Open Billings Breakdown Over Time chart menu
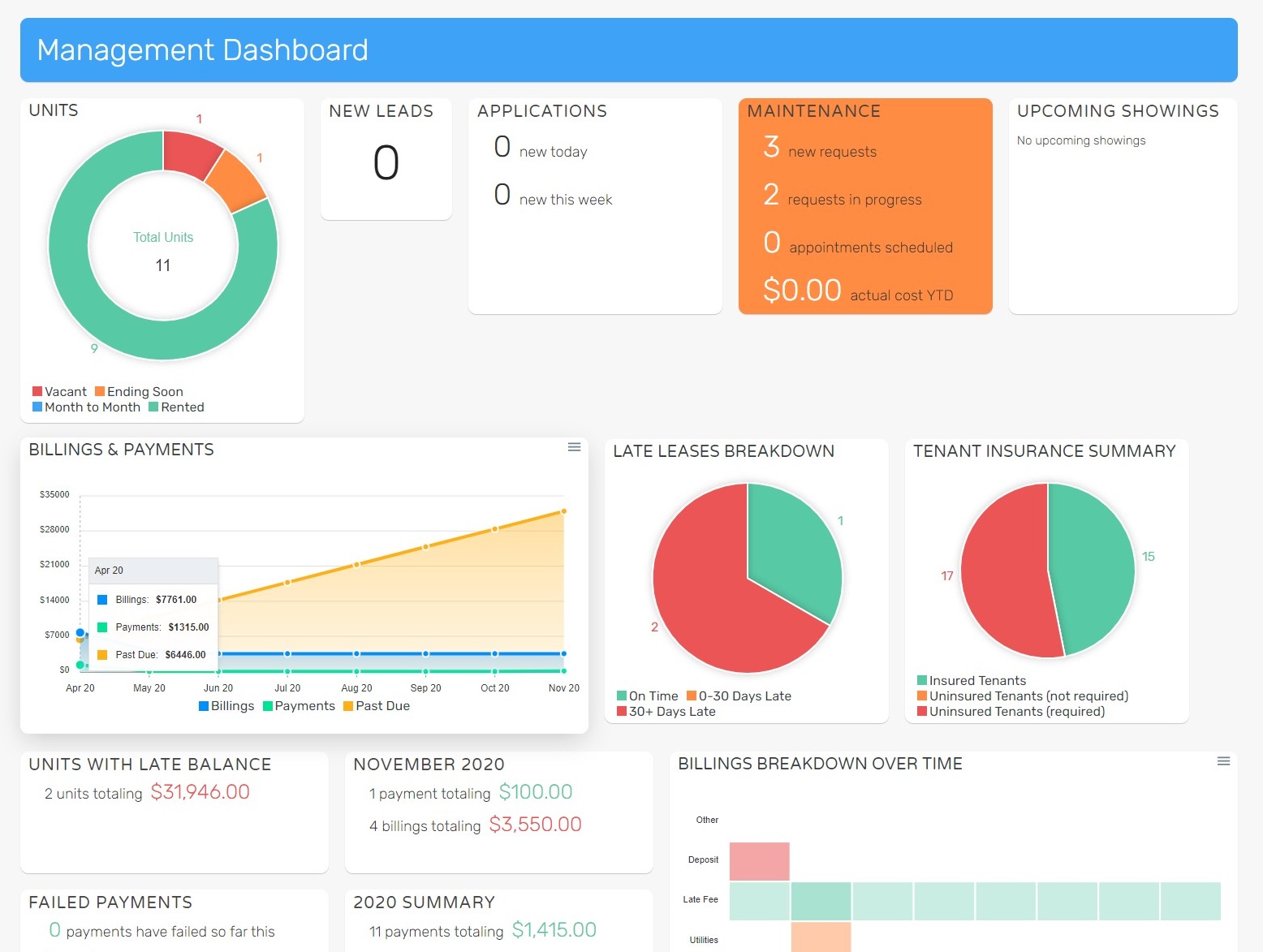Viewport: 1263px width, 952px height. [1223, 761]
